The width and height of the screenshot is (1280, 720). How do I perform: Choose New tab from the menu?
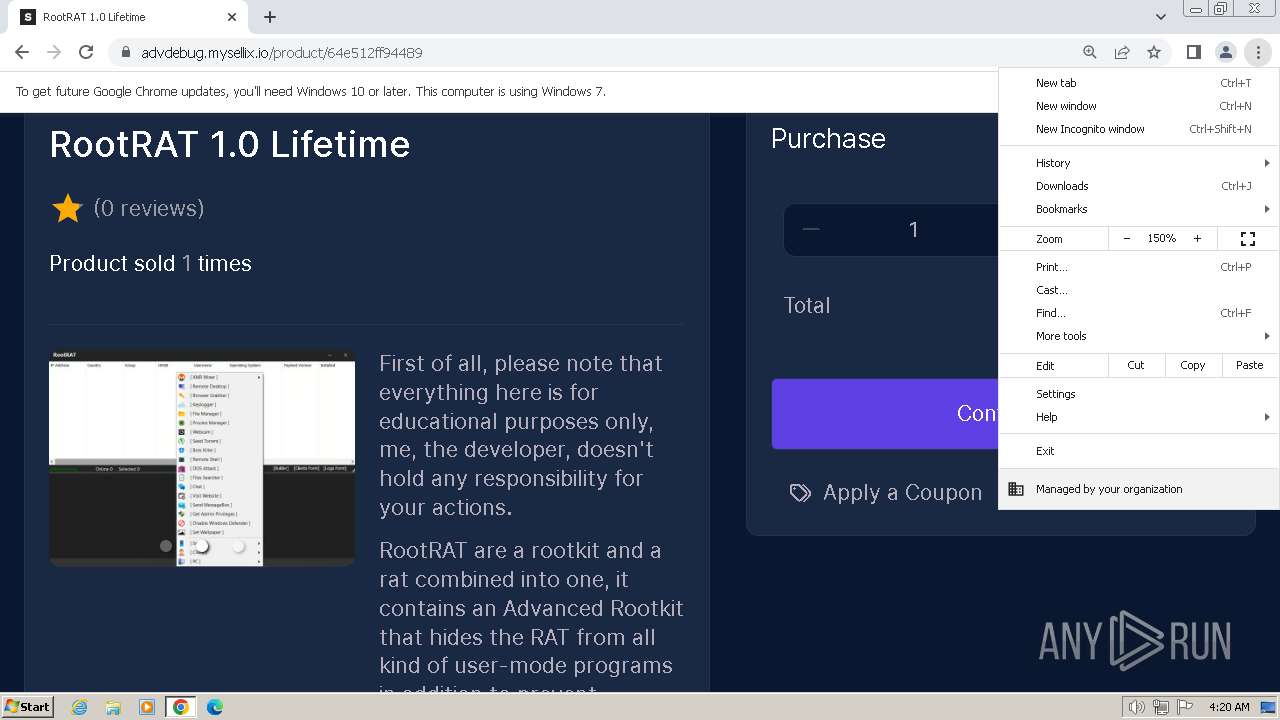pyautogui.click(x=1139, y=83)
